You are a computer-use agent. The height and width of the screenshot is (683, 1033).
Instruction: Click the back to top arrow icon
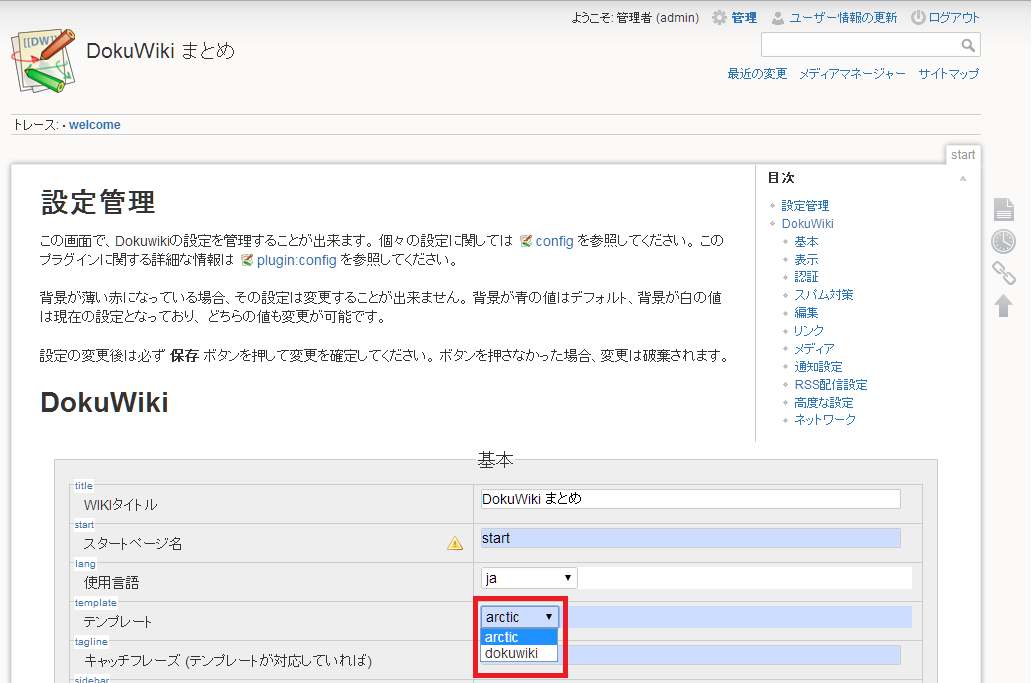click(1003, 305)
